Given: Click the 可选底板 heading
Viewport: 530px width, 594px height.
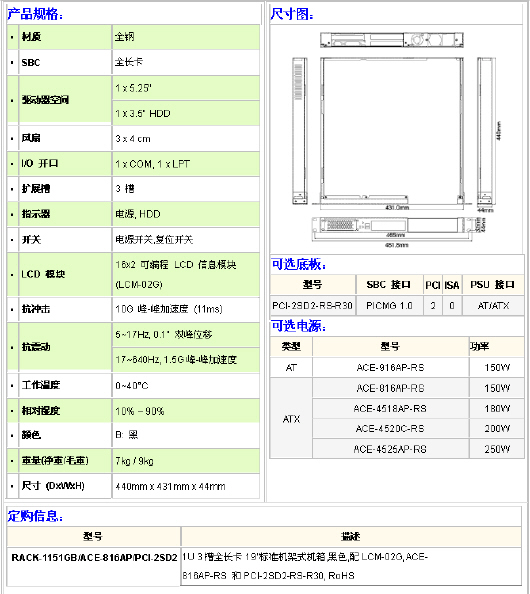Looking at the screenshot, I should pyautogui.click(x=299, y=264).
